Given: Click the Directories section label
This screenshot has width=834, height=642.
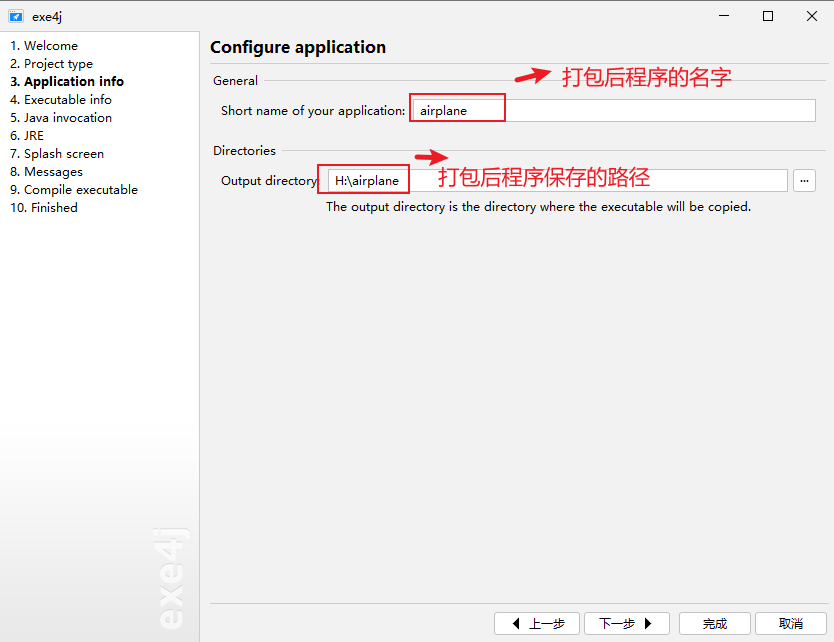Looking at the screenshot, I should (244, 151).
